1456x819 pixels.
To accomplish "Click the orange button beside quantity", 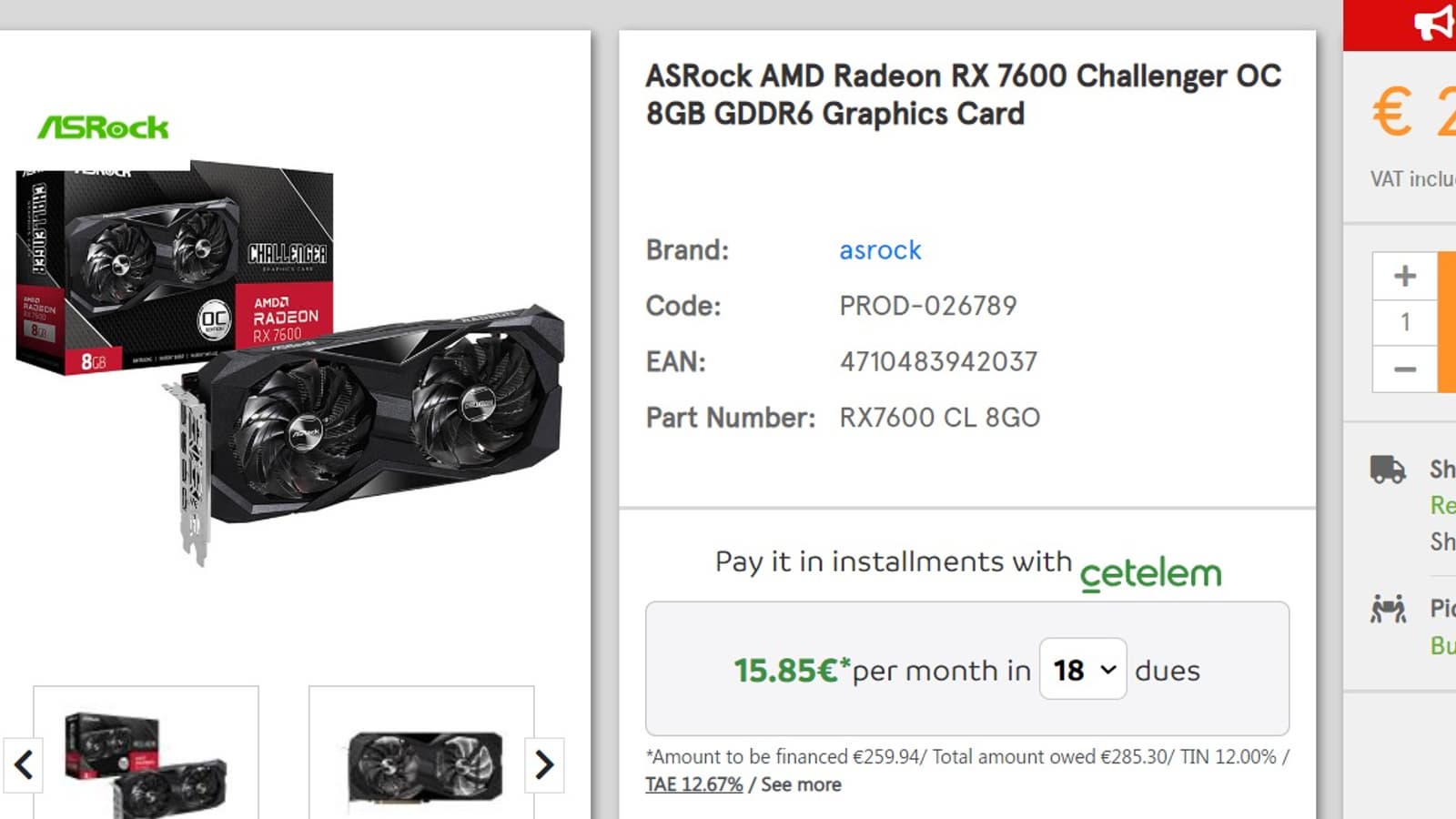I will click(1447, 322).
